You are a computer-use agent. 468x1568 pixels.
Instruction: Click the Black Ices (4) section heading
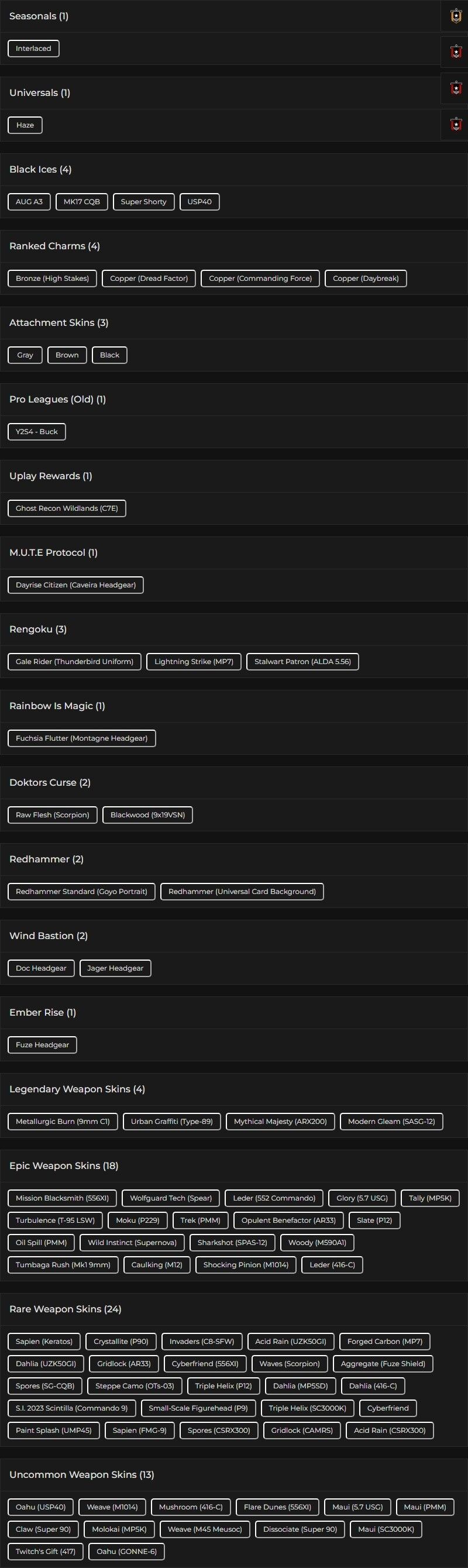[40, 170]
